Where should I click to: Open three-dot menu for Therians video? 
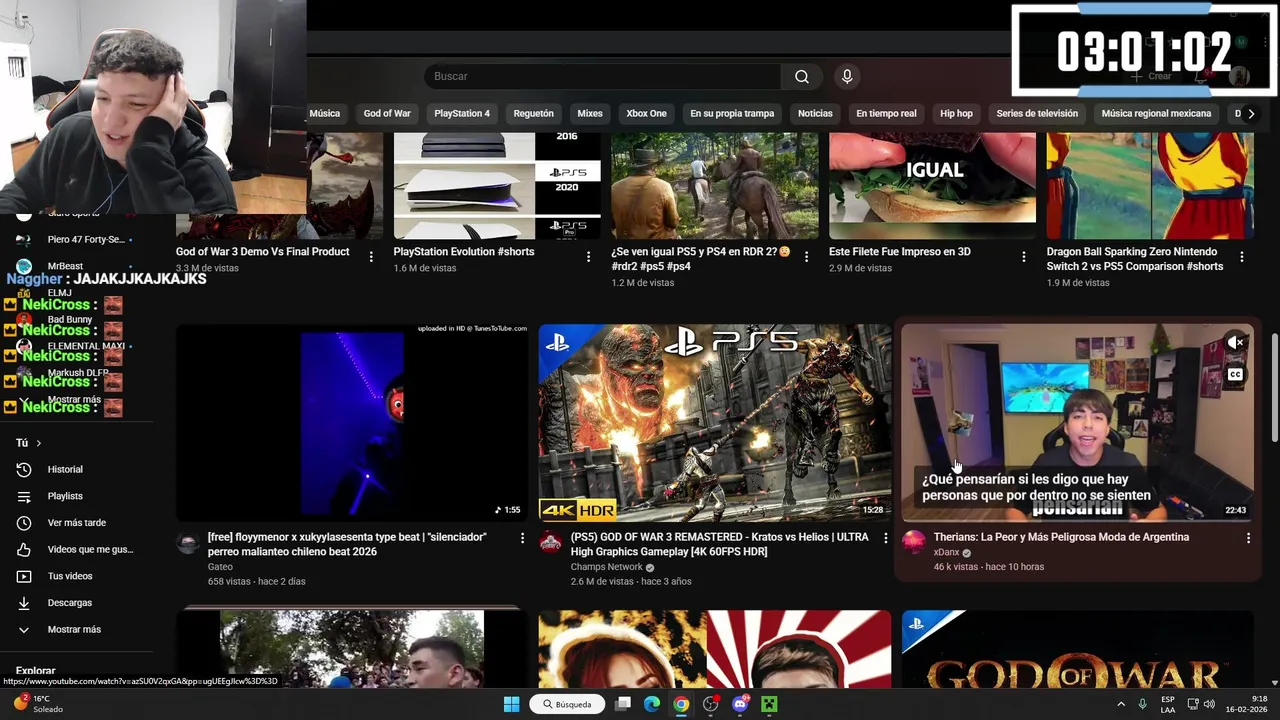1247,538
